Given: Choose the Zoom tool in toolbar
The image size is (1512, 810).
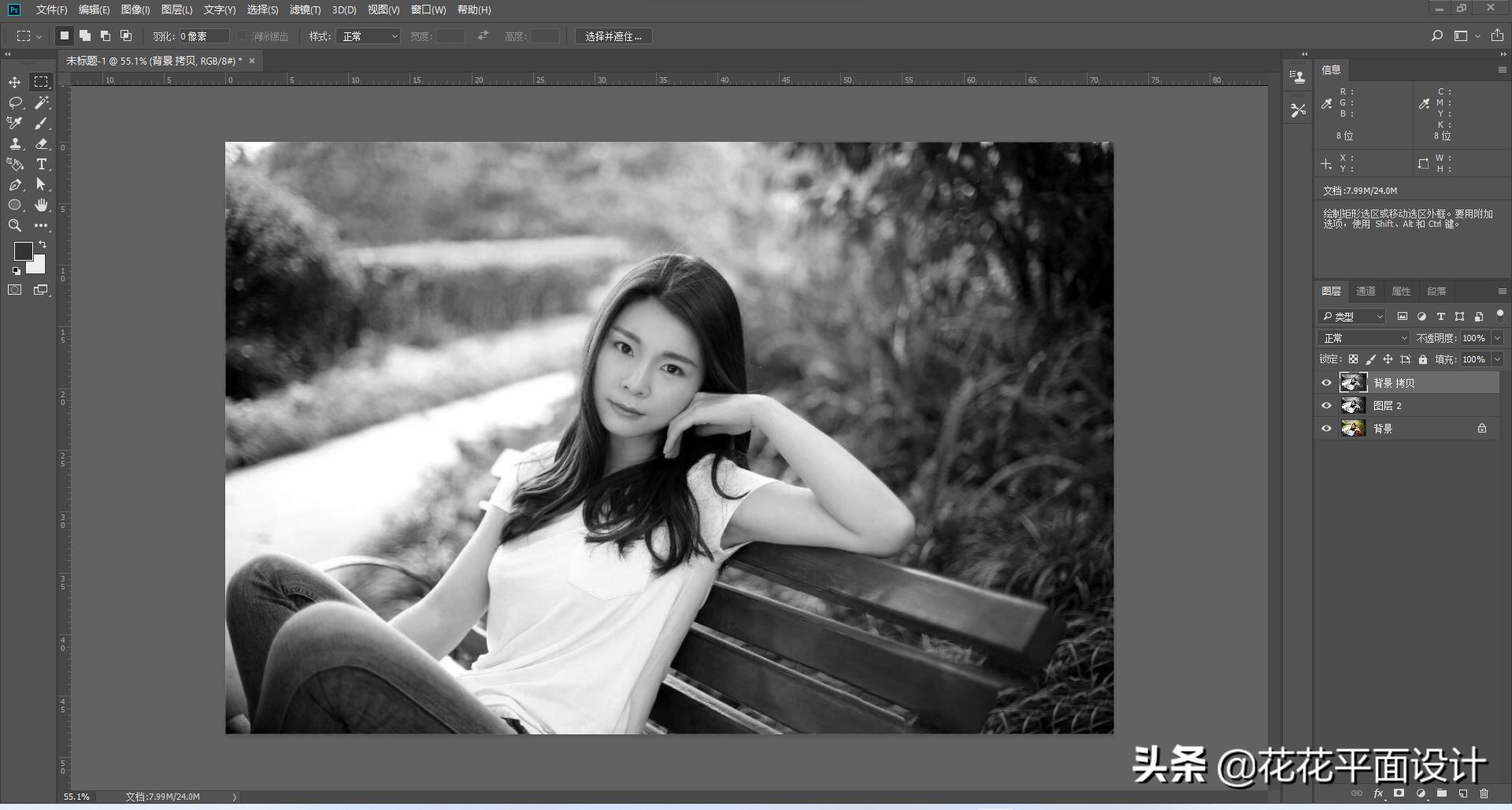Looking at the screenshot, I should [14, 226].
